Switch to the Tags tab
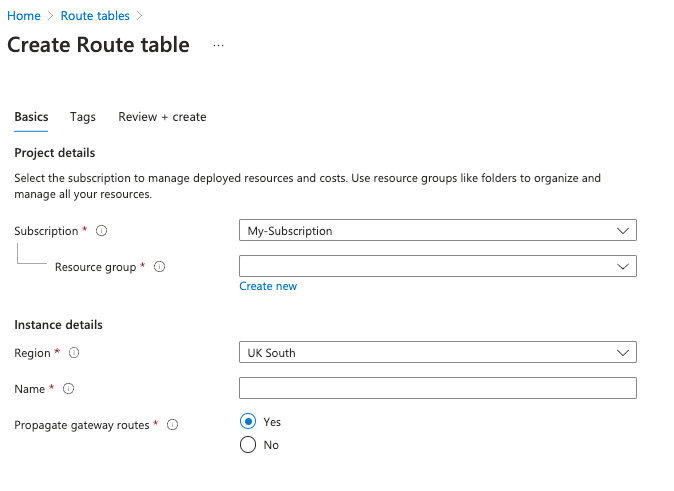Image resolution: width=674 pixels, height=491 pixels. coord(83,117)
